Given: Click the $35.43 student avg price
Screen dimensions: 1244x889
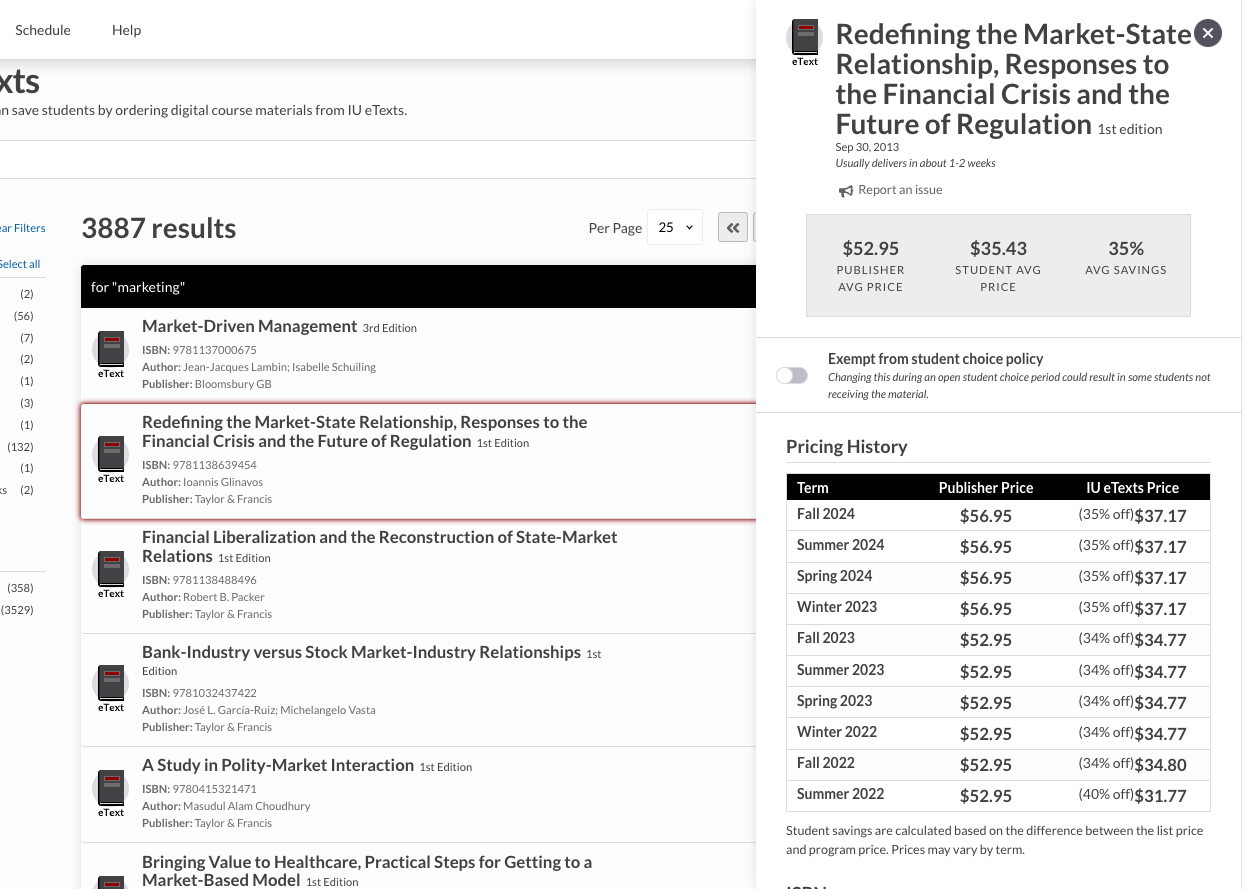Looking at the screenshot, I should [998, 248].
